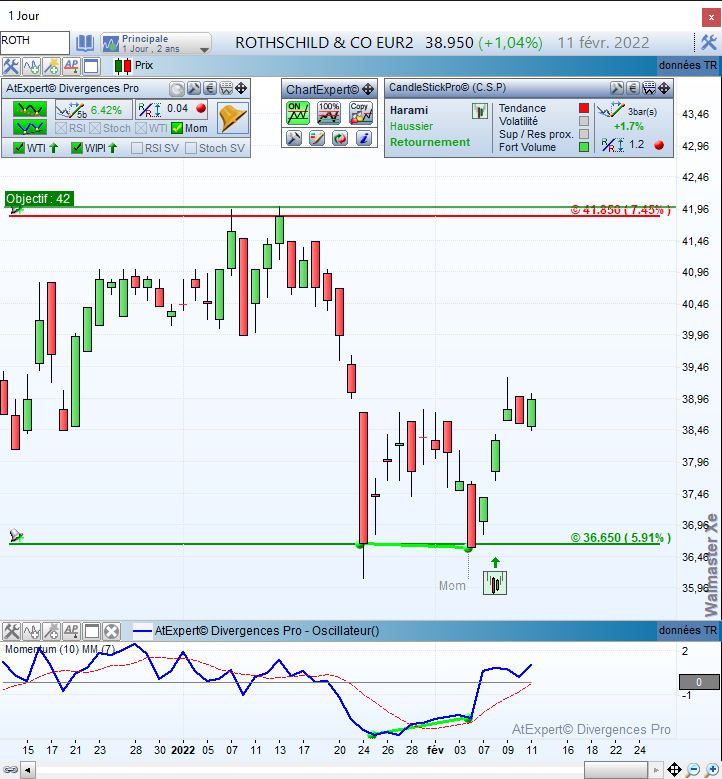Uncheck the WTI arrow checkbox in bottom row
This screenshot has height=779, width=722.
pos(18,148)
